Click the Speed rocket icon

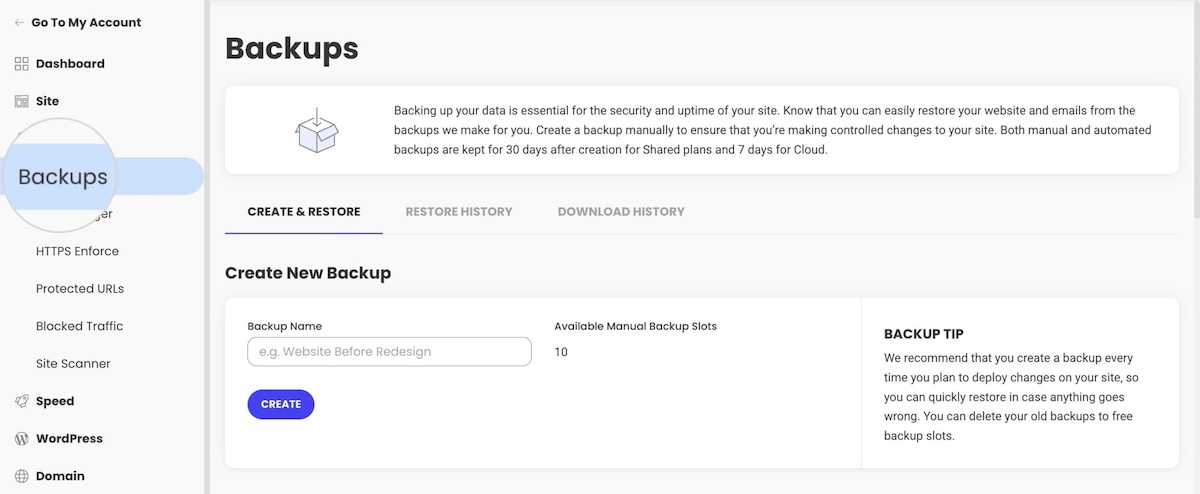[x=21, y=401]
